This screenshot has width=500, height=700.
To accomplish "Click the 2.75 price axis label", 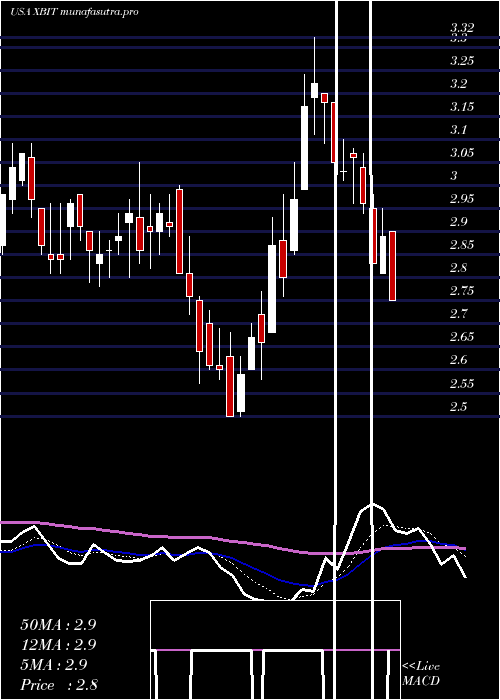I will click(462, 291).
